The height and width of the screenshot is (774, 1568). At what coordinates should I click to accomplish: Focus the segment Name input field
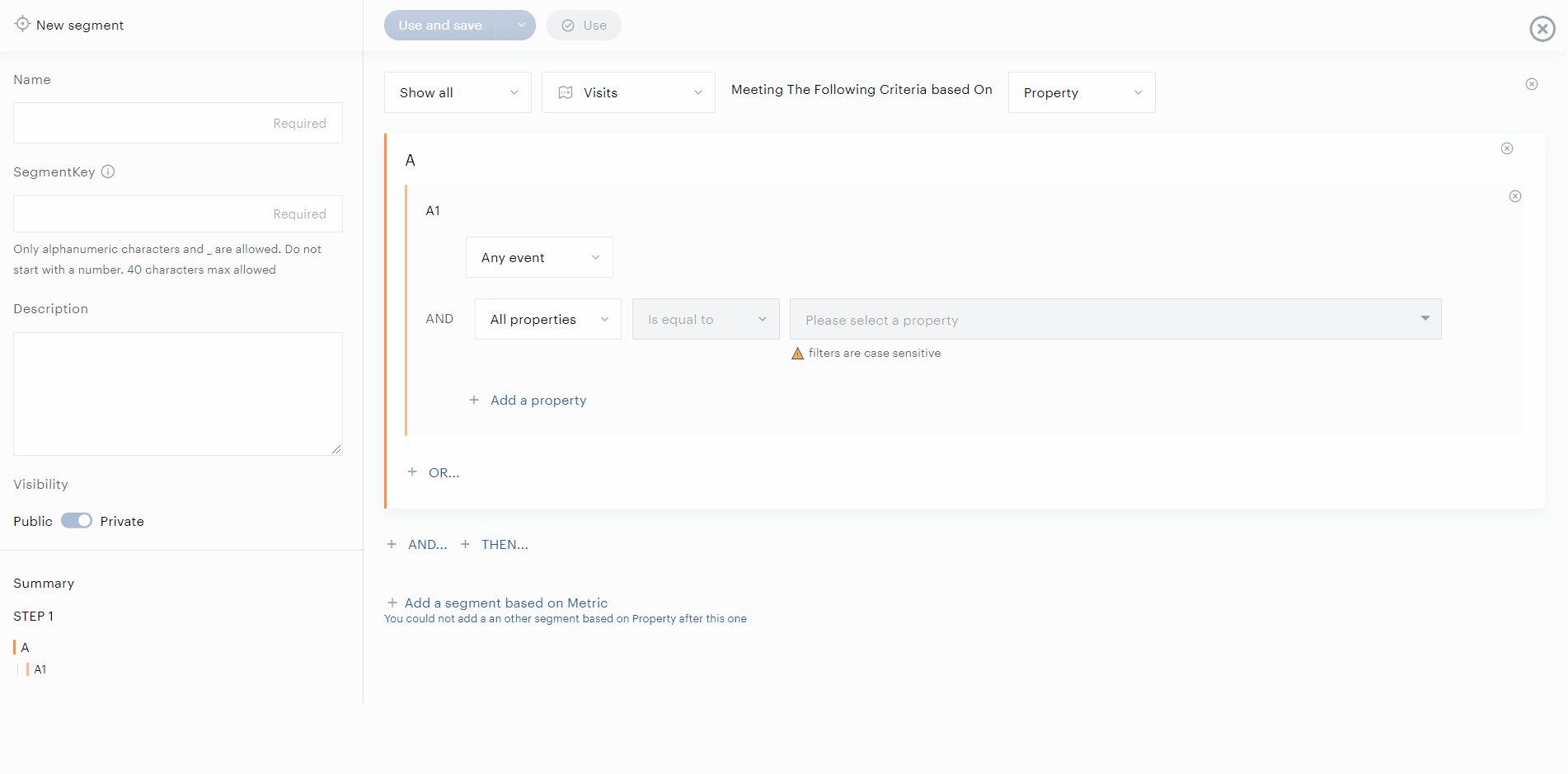[x=178, y=123]
